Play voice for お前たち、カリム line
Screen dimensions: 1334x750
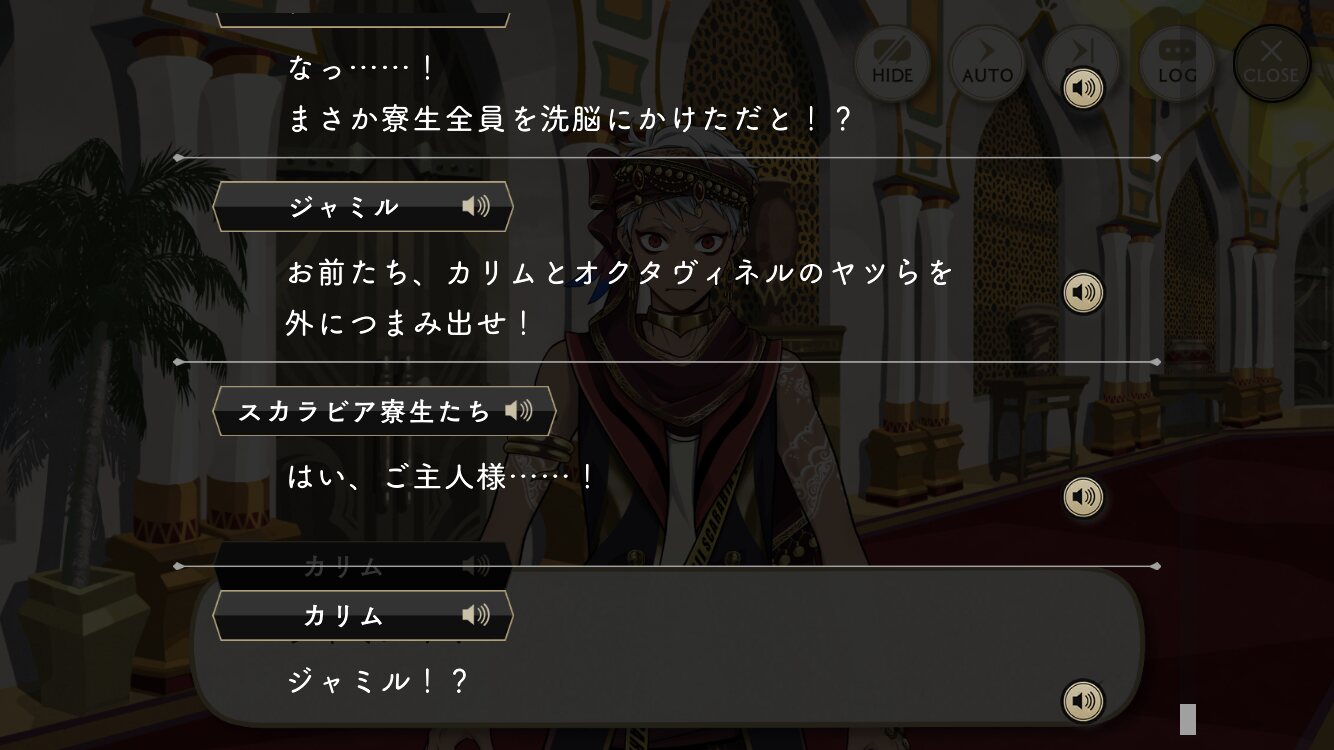[x=1083, y=293]
